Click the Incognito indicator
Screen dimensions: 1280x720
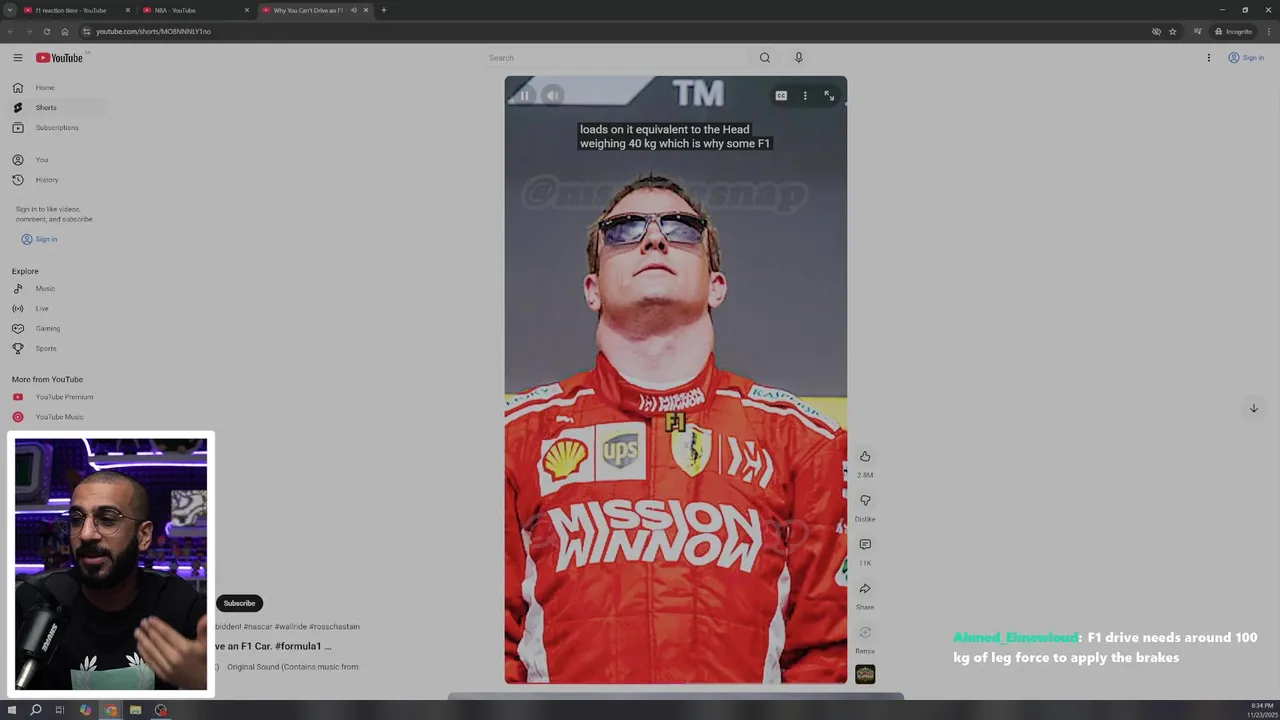pos(1233,31)
